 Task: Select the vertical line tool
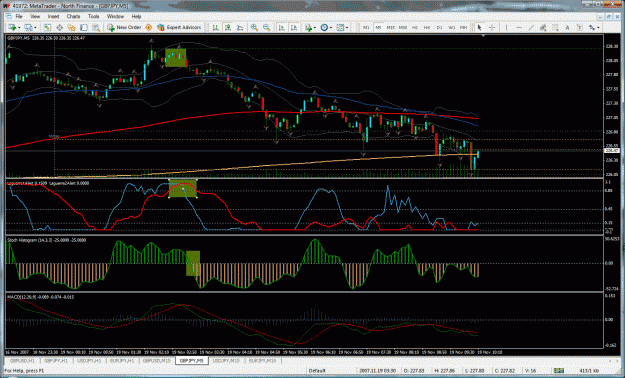pos(506,28)
